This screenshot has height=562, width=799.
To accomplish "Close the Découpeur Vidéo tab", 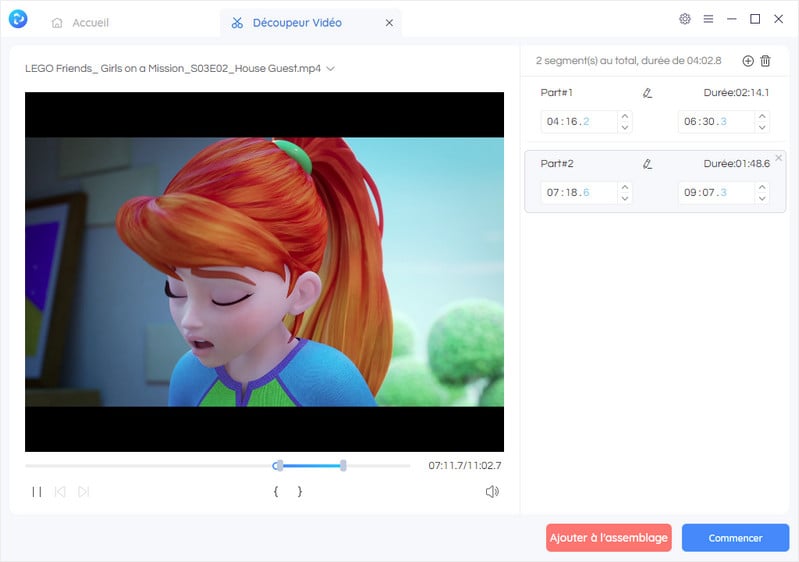I will click(389, 23).
